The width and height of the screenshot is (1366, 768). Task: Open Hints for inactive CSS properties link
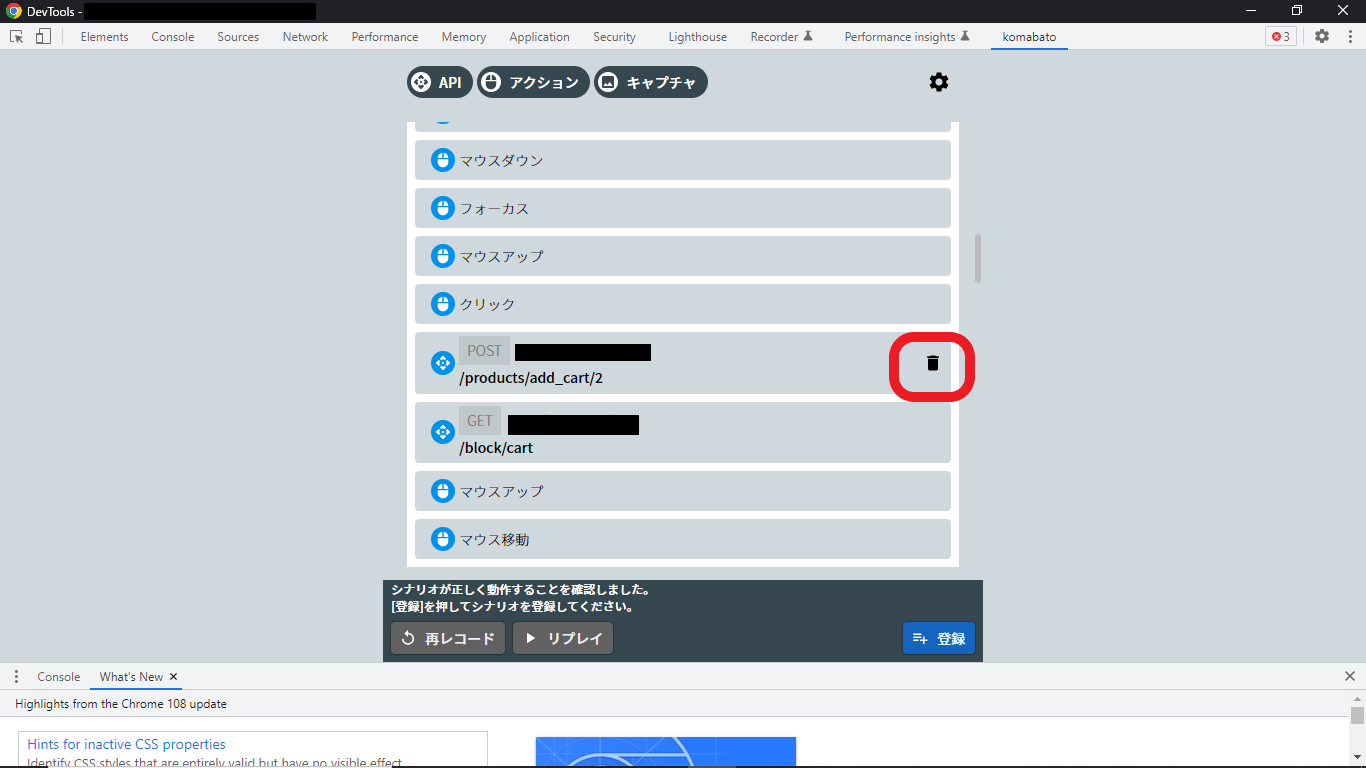coord(127,744)
